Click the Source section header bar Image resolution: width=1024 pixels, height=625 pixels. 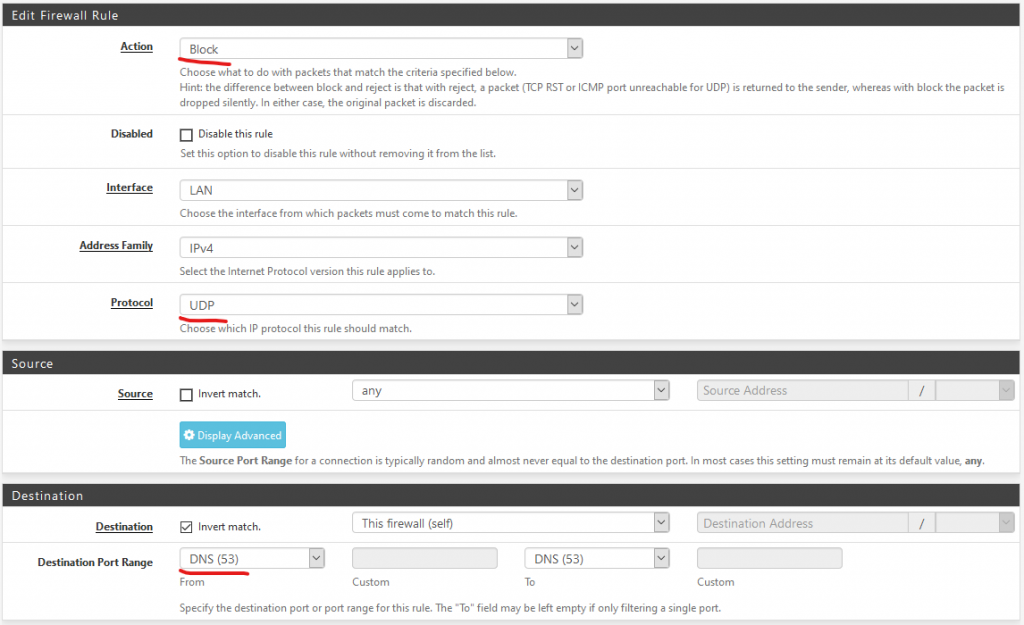[511, 363]
